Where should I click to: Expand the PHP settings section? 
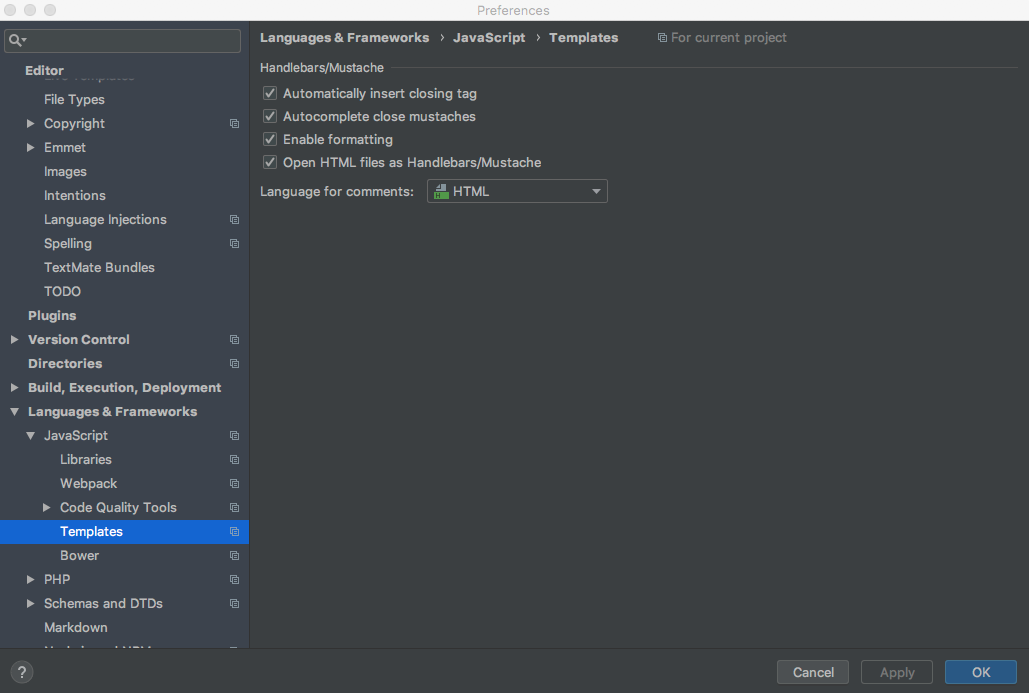pyautogui.click(x=31, y=579)
